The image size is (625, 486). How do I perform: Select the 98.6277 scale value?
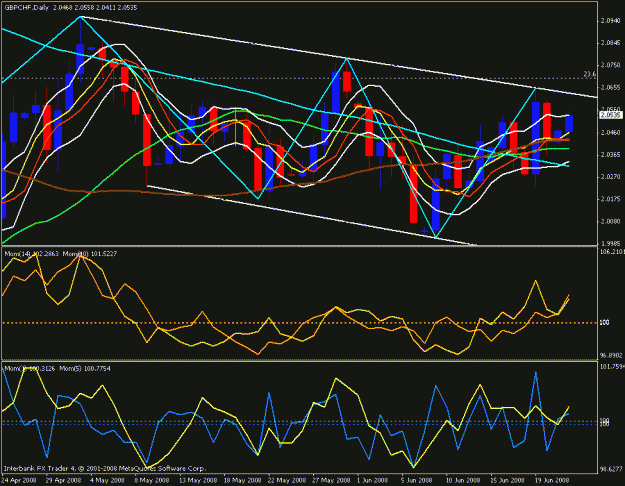(611, 469)
